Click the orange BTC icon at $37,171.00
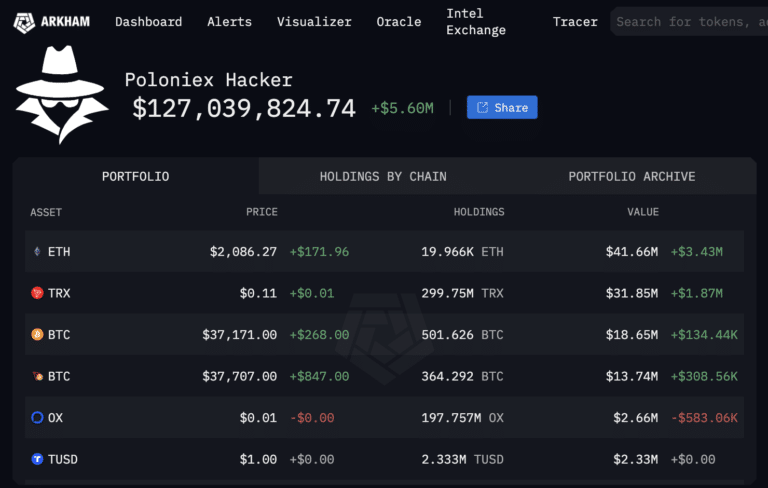 click(x=37, y=335)
